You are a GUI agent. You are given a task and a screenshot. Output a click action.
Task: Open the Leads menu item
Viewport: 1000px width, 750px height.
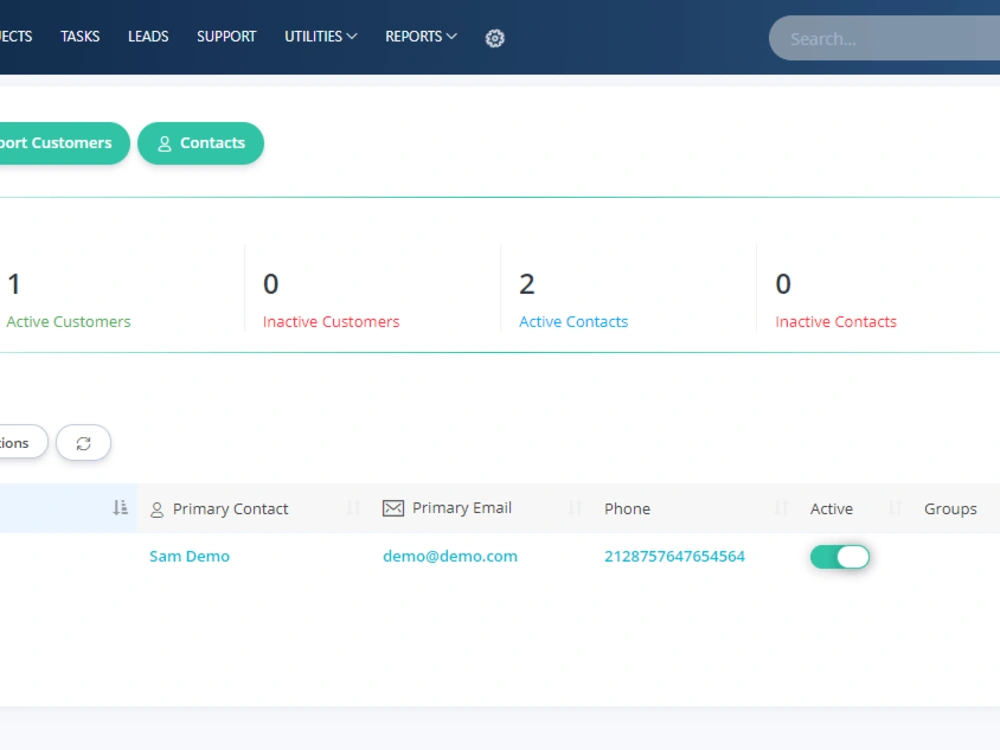(148, 36)
